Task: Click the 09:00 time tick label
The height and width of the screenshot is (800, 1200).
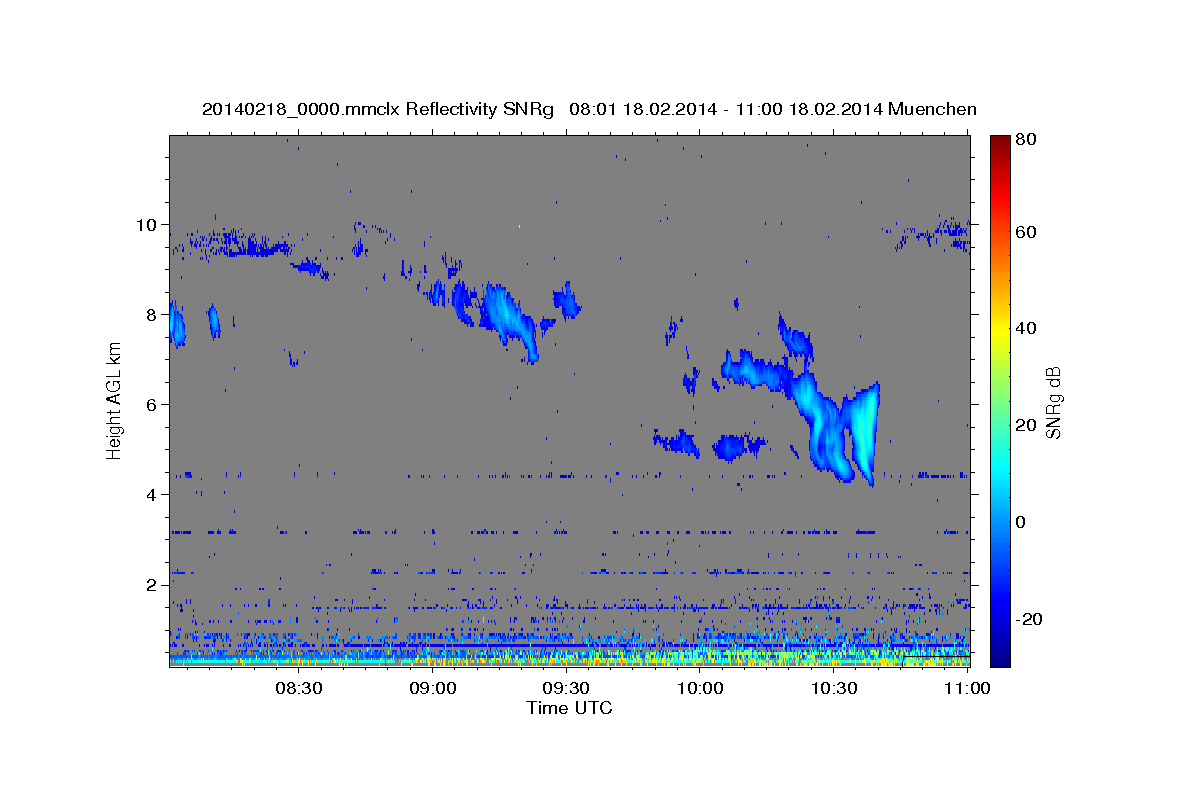Action: pyautogui.click(x=432, y=688)
